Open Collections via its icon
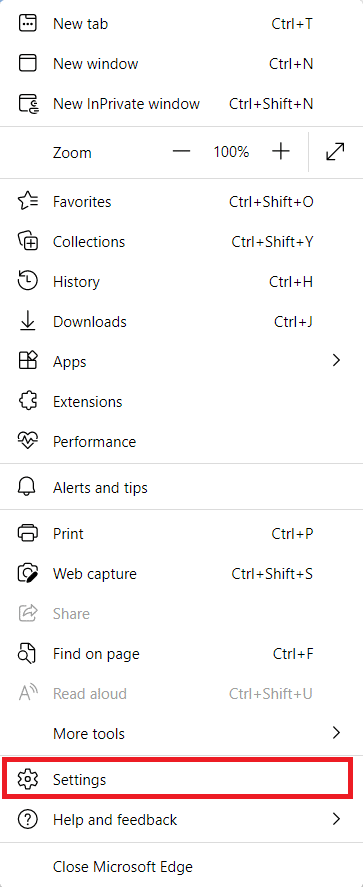Screen dimensions: 363x887 (x=28, y=242)
